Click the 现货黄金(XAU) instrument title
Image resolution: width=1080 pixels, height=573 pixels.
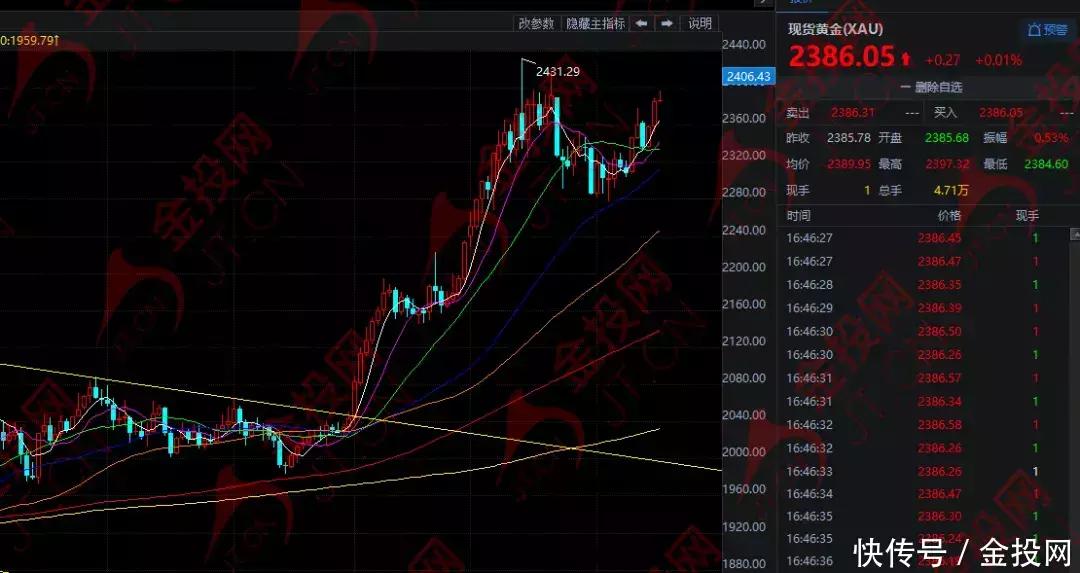pyautogui.click(x=835, y=29)
